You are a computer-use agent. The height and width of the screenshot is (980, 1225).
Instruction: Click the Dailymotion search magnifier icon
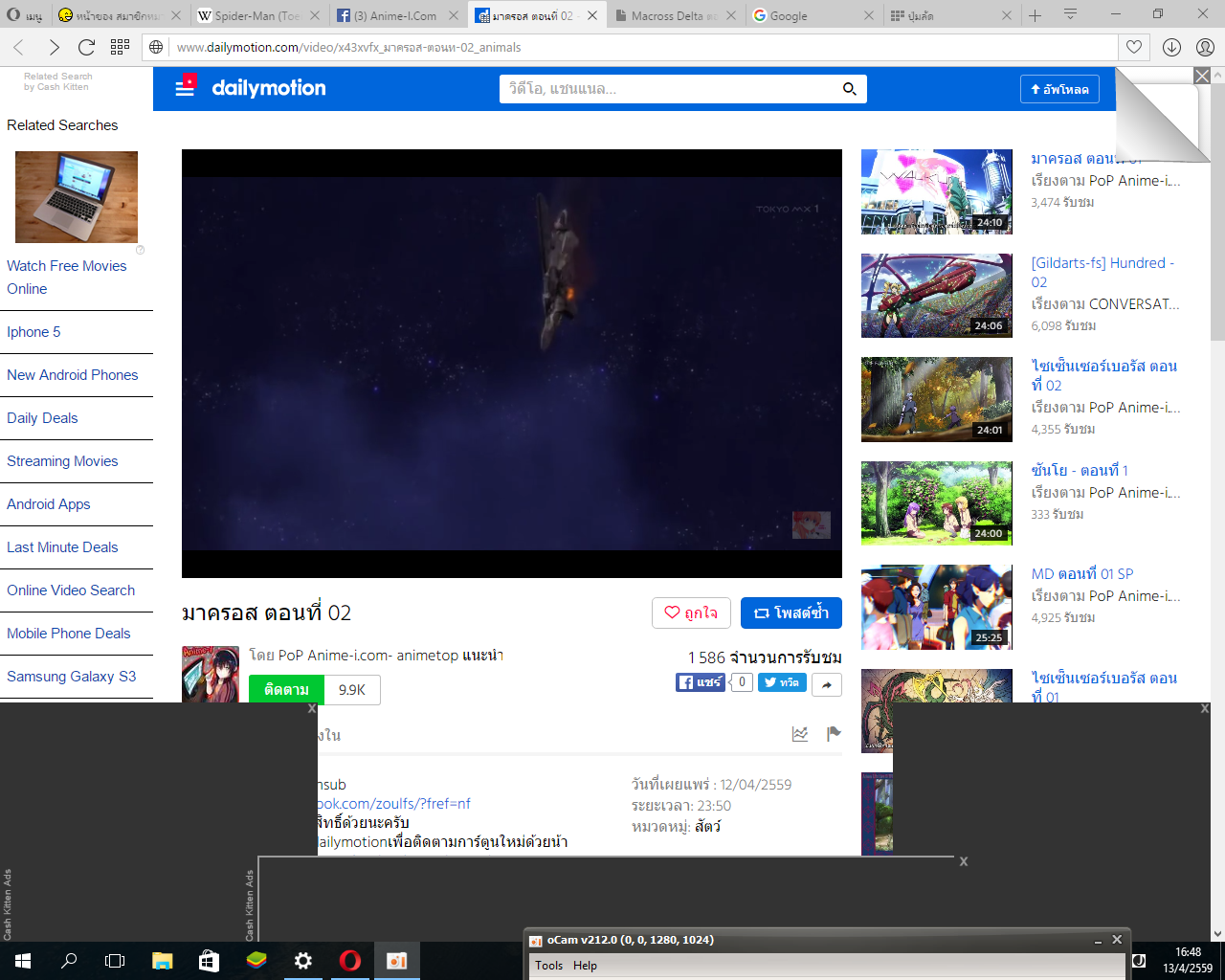click(x=849, y=89)
